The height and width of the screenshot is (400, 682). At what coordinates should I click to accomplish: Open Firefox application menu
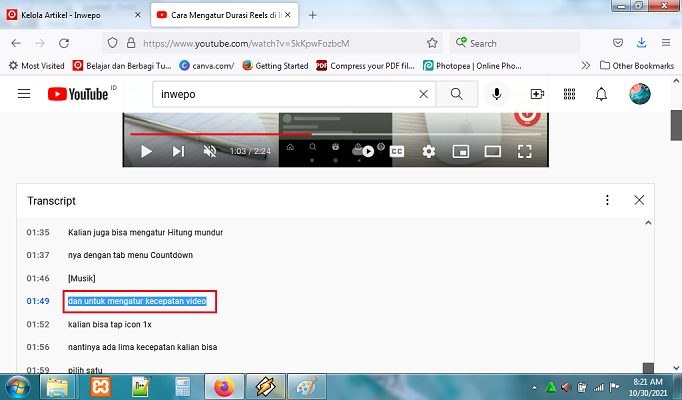pos(665,43)
